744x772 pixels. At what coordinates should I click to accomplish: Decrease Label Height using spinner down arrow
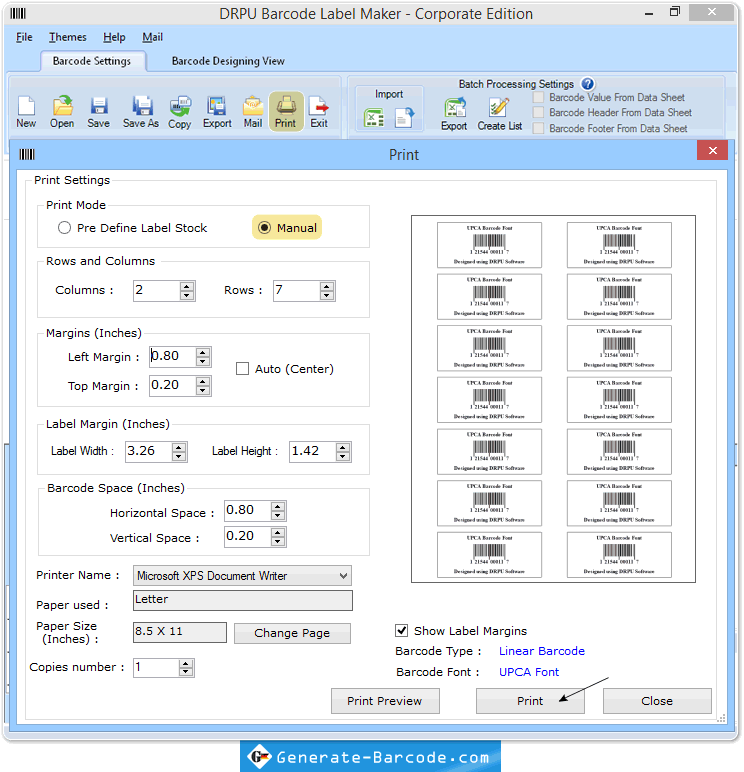click(x=343, y=456)
